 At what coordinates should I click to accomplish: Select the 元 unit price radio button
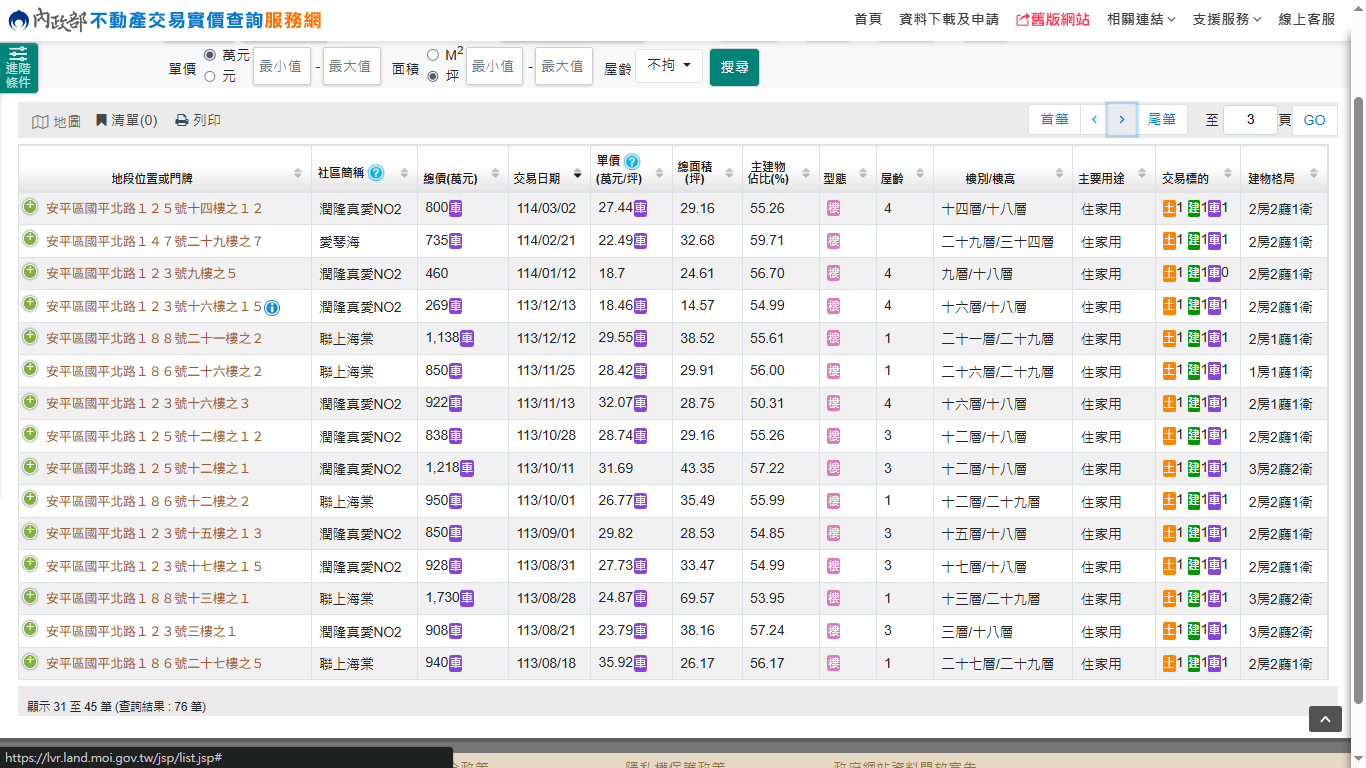pyautogui.click(x=210, y=76)
